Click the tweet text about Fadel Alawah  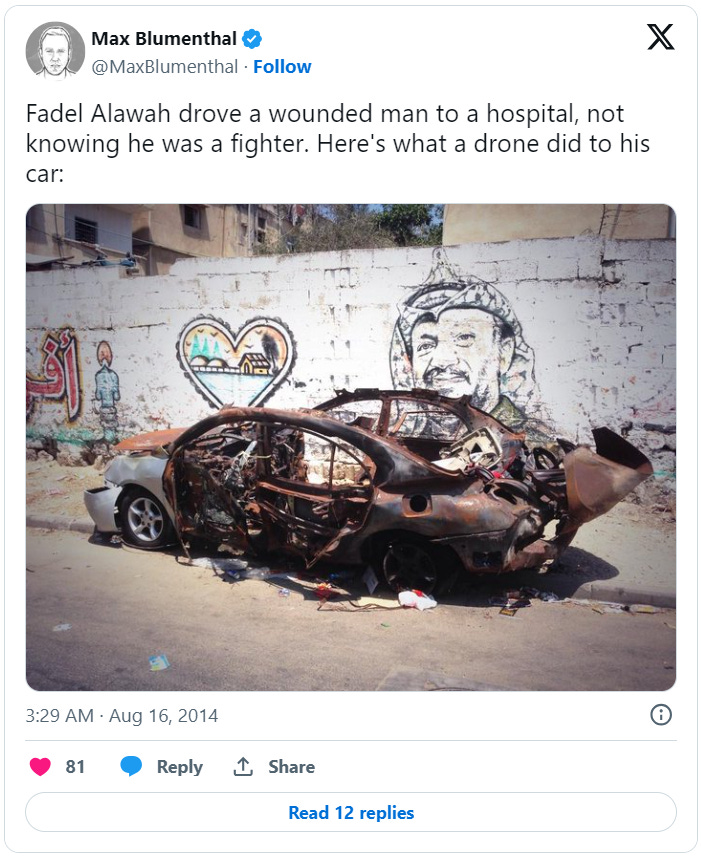pyautogui.click(x=338, y=144)
